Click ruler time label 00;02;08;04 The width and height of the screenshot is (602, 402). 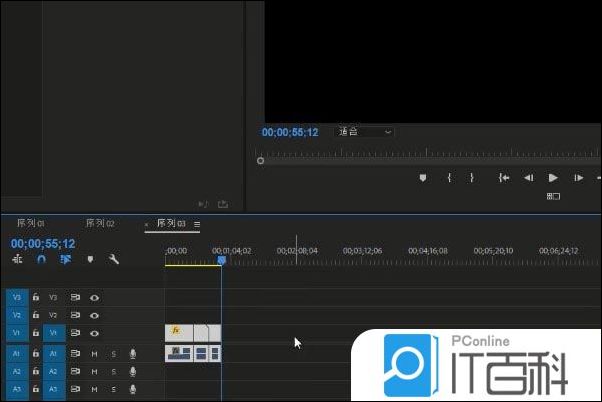click(297, 251)
